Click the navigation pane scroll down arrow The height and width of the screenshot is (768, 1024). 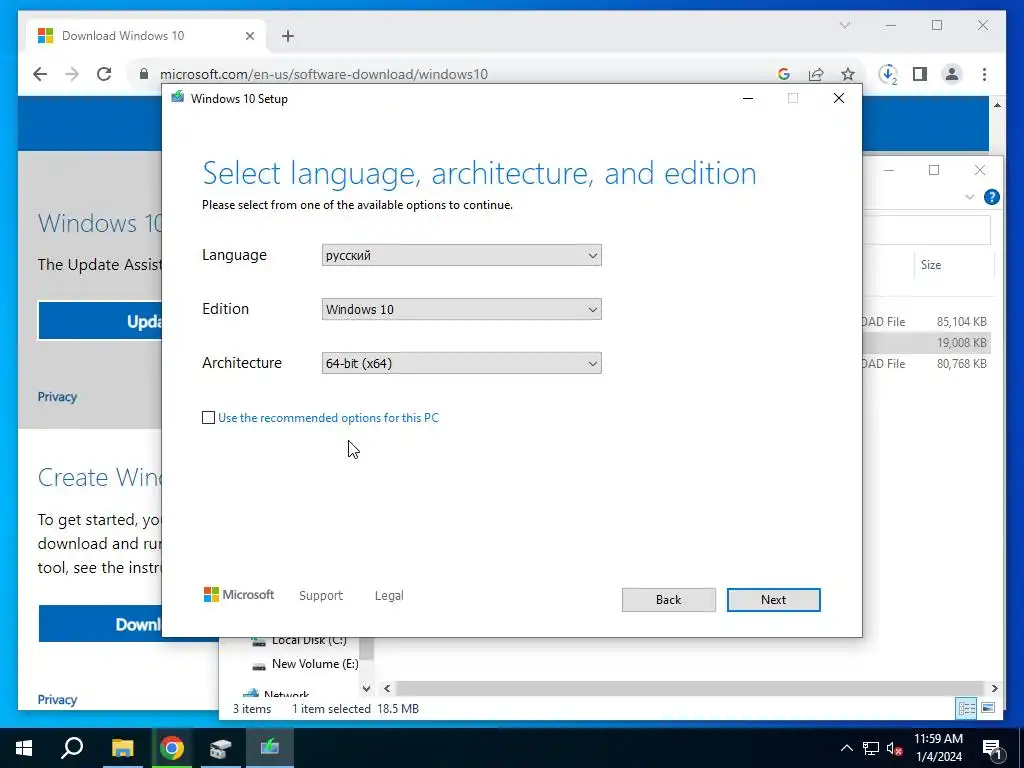tap(366, 688)
